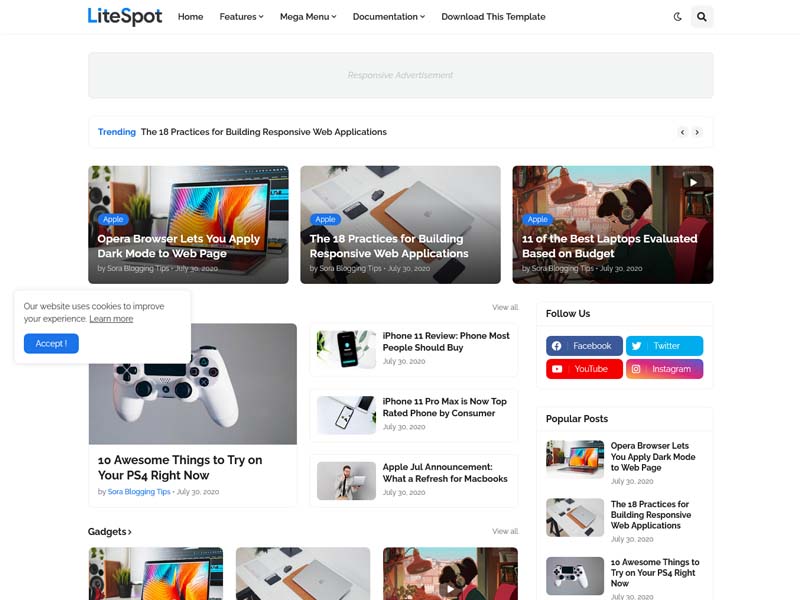Image resolution: width=800 pixels, height=600 pixels.
Task: Click View all beside Gadgets
Action: click(505, 532)
